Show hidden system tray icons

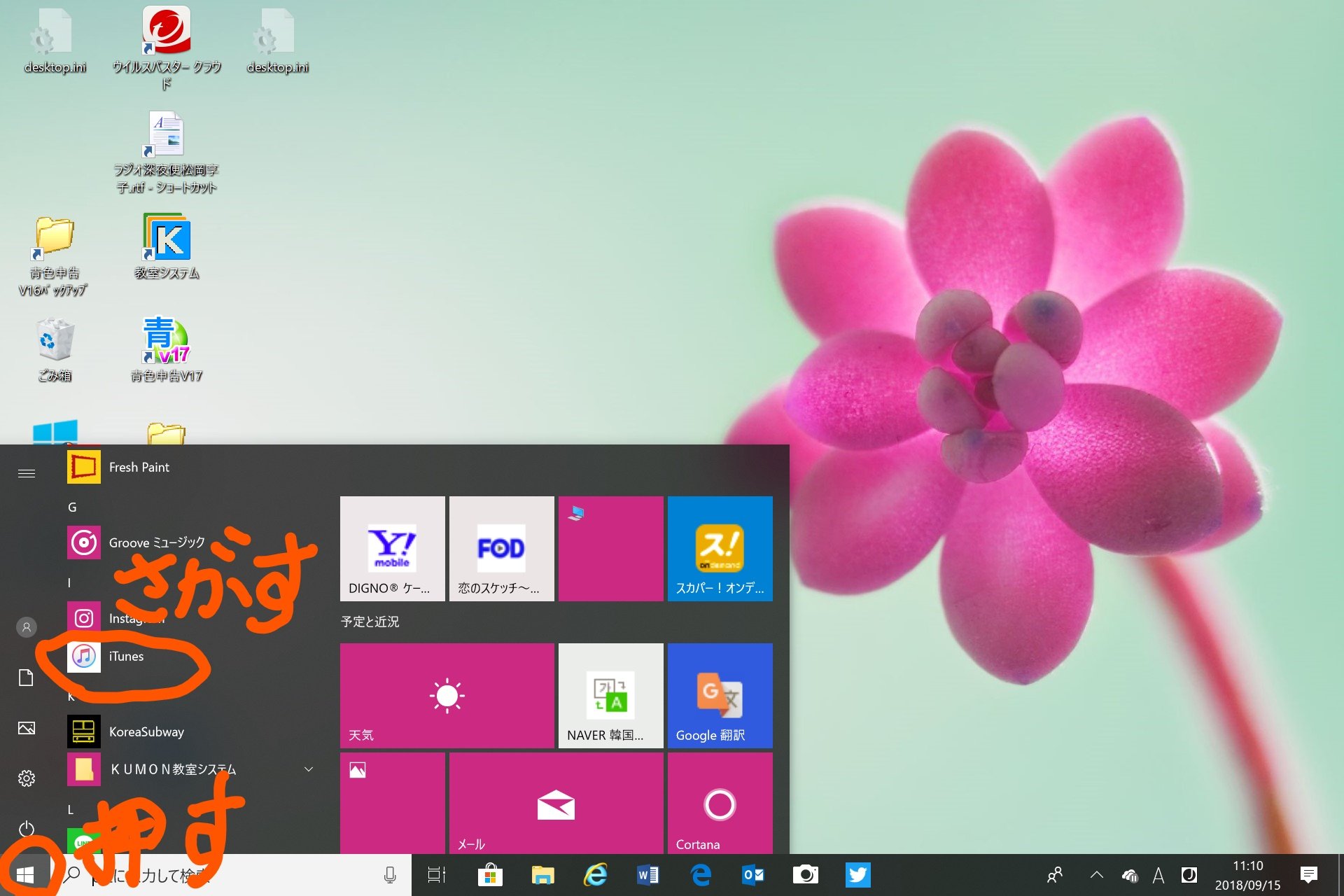point(1097,875)
